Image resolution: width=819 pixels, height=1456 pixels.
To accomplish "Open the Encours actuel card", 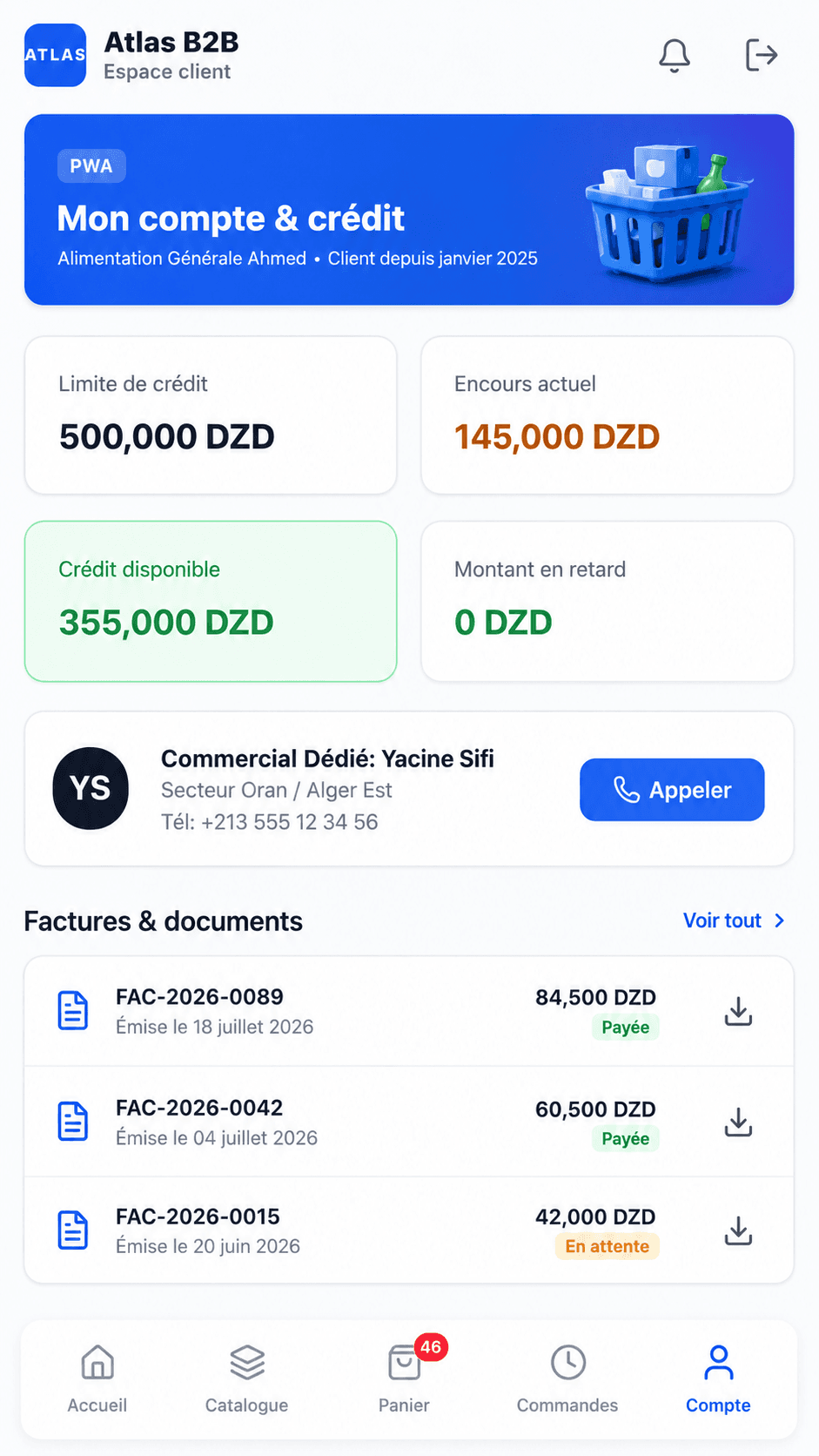I will [x=608, y=415].
